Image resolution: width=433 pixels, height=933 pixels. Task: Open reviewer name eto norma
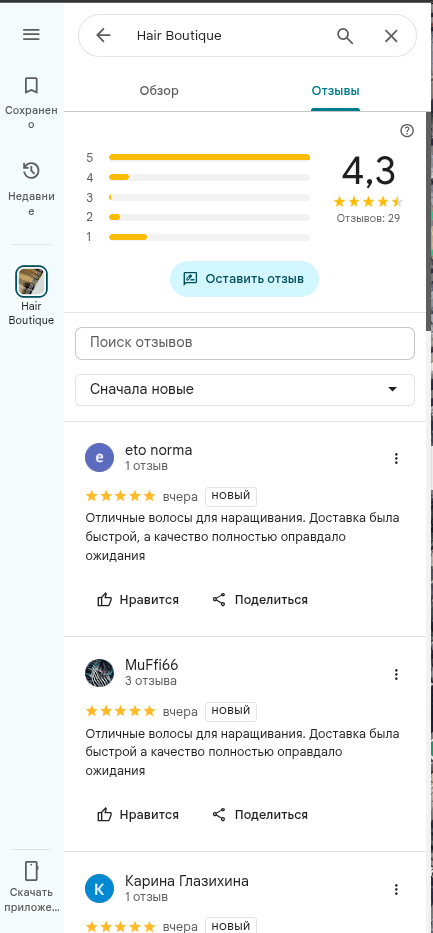point(158,450)
